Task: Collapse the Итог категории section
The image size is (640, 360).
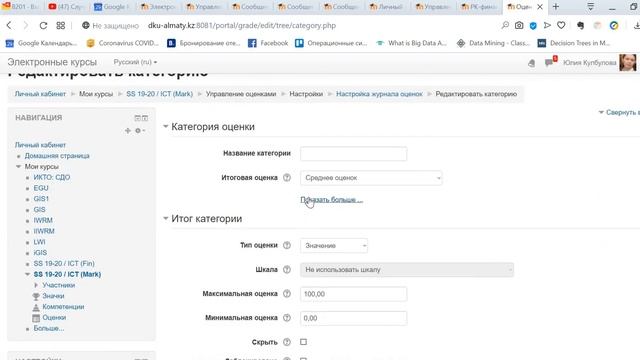Action: [x=166, y=219]
